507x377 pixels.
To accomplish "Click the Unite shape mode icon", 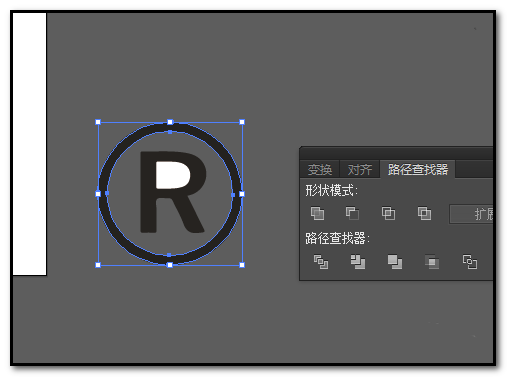I will pyautogui.click(x=317, y=213).
